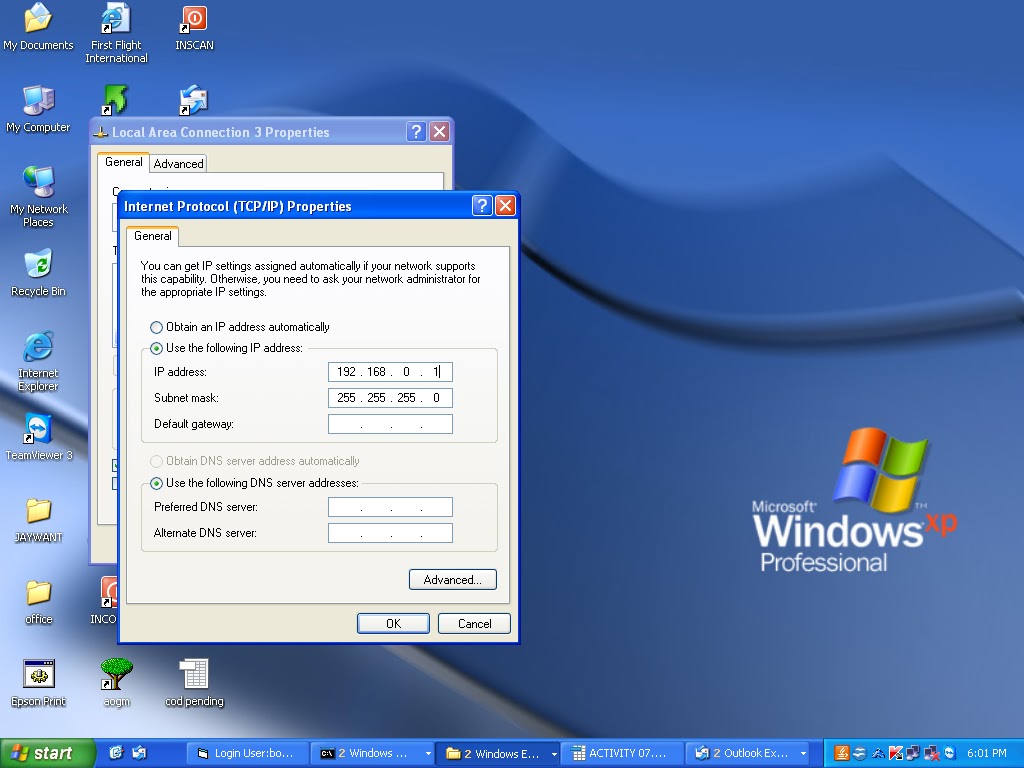This screenshot has width=1024, height=768.
Task: Open the aogm tree icon shortcut
Action: tap(116, 683)
